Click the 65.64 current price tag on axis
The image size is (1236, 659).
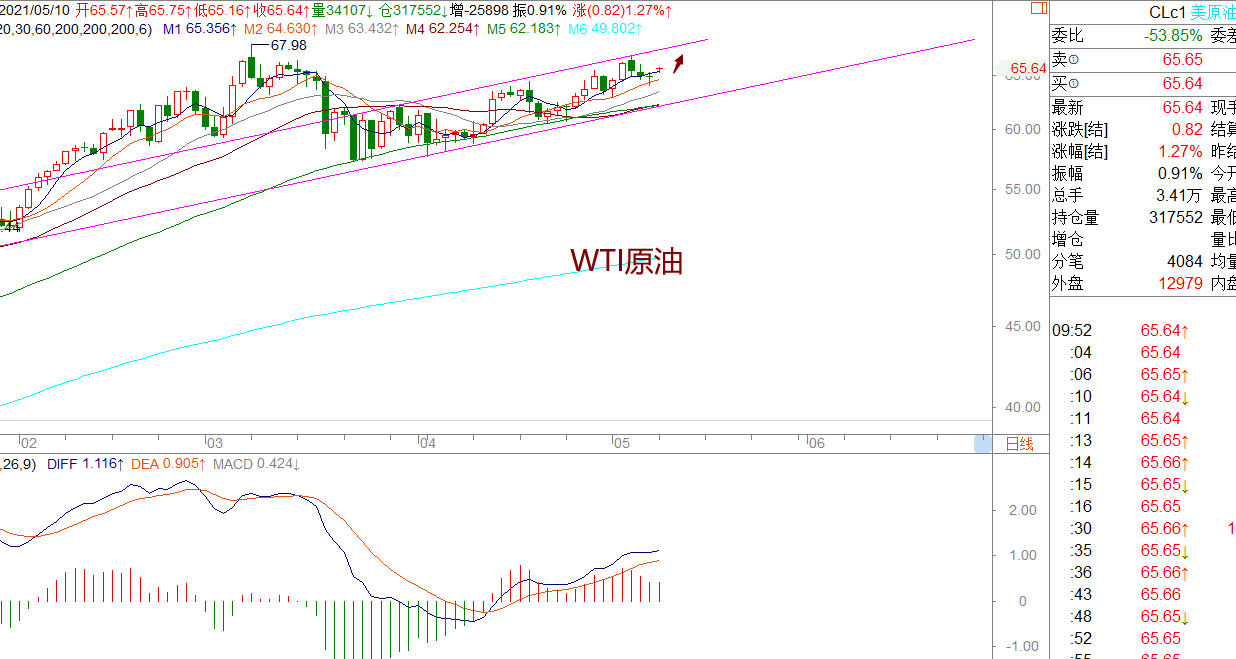pos(1026,69)
